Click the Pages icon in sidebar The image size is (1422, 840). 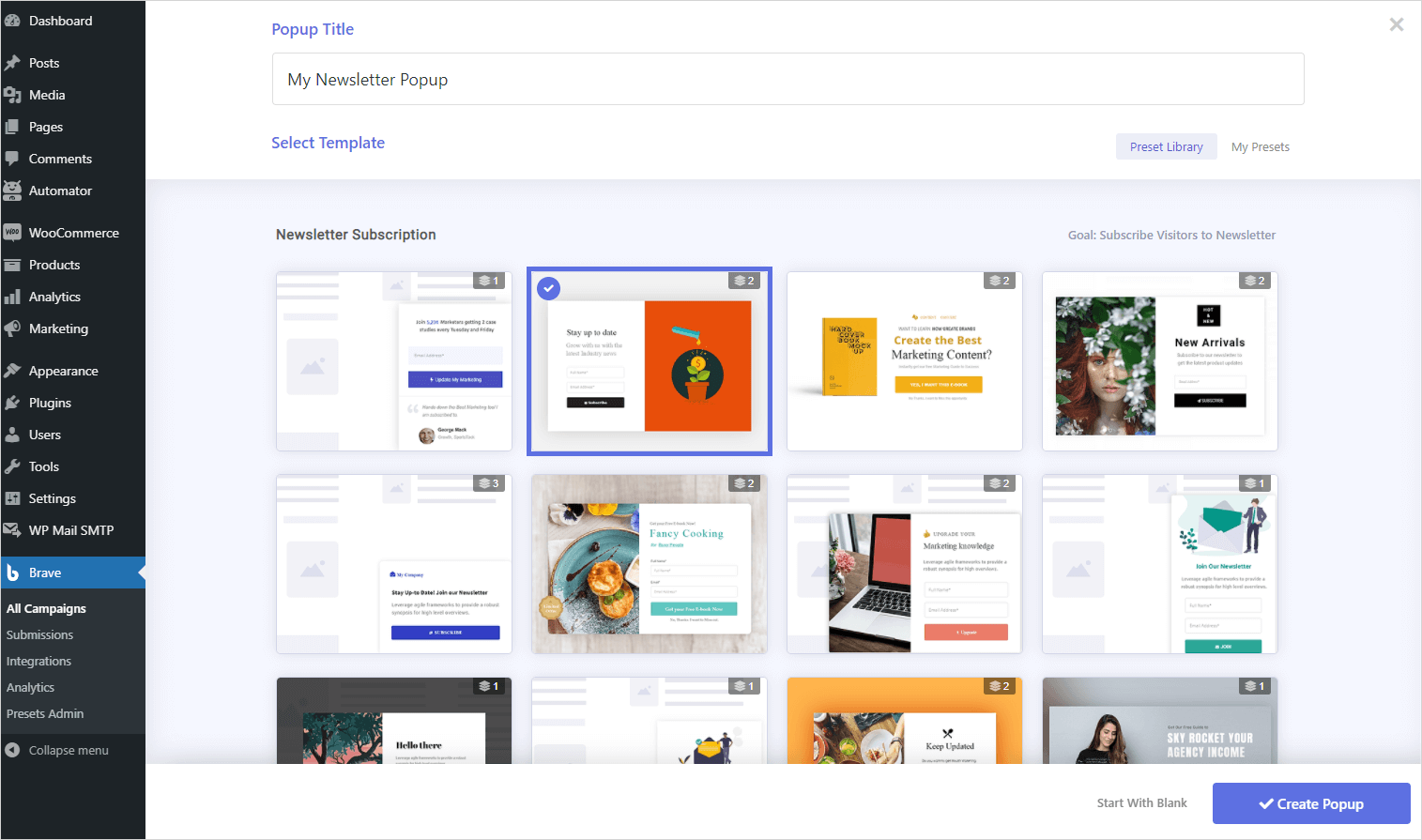tap(12, 127)
